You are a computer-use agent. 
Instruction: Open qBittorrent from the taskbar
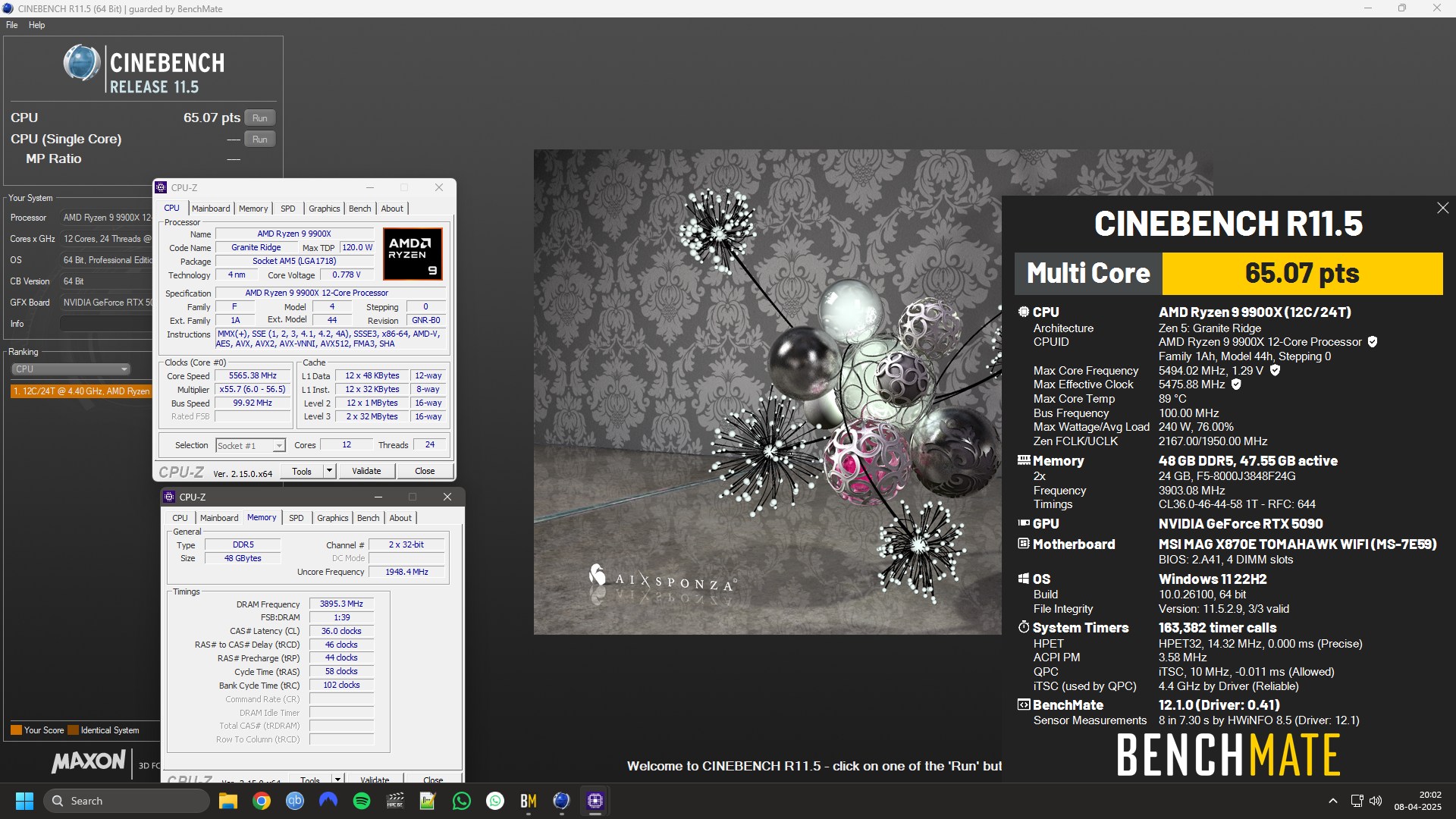pos(295,801)
